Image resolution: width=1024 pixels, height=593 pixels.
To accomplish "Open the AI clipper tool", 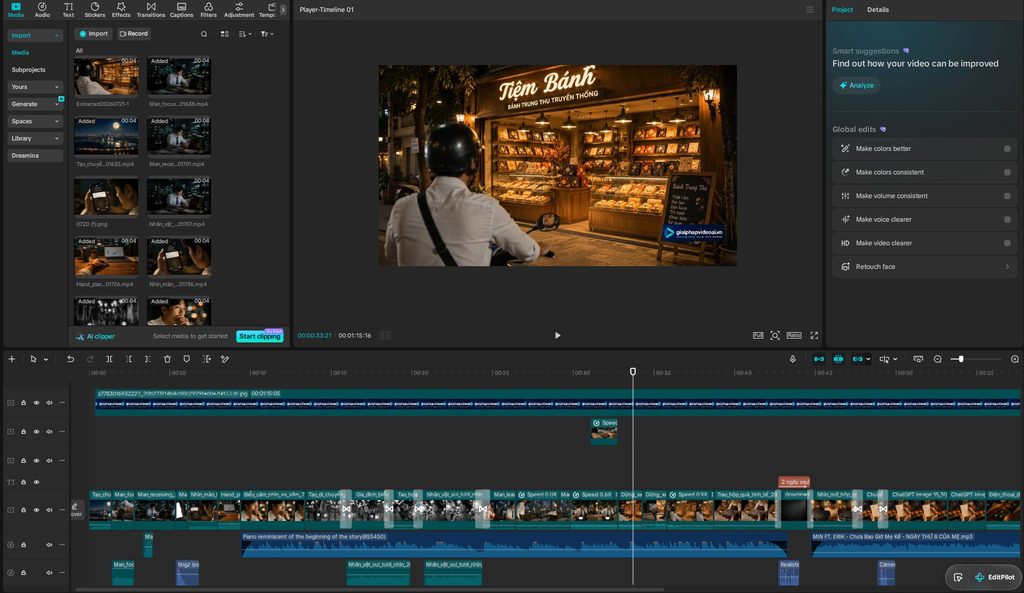I will (95, 336).
